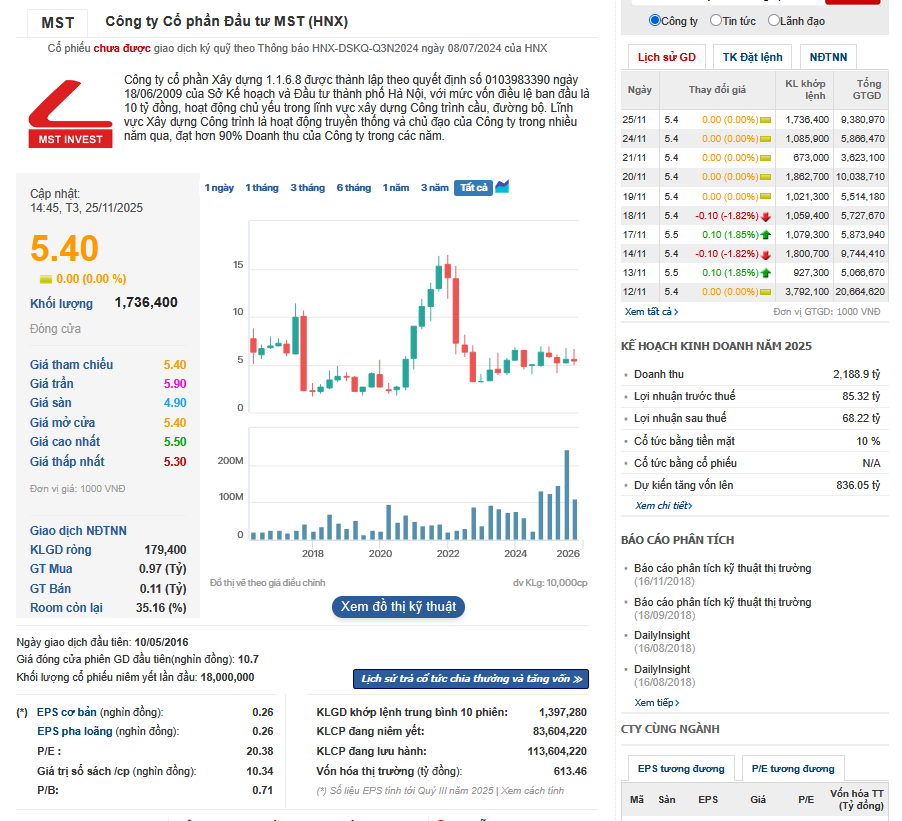Set chart range to 6 tháng
The image size is (902, 821).
[354, 188]
